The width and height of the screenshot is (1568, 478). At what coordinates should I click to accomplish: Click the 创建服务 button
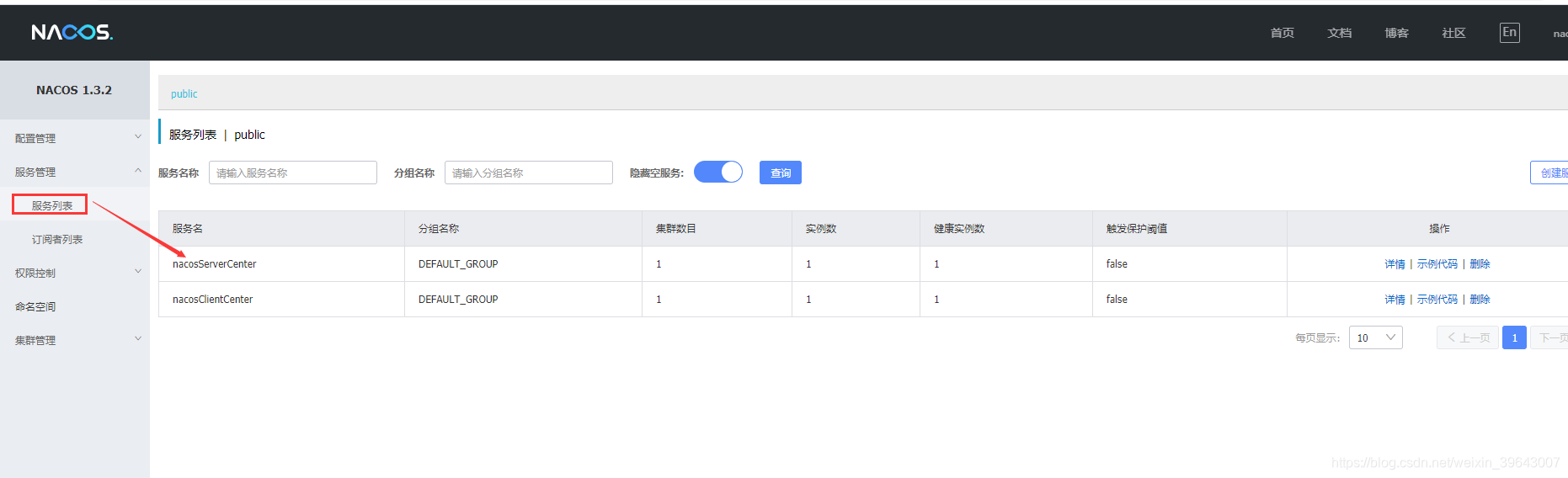(x=1549, y=173)
